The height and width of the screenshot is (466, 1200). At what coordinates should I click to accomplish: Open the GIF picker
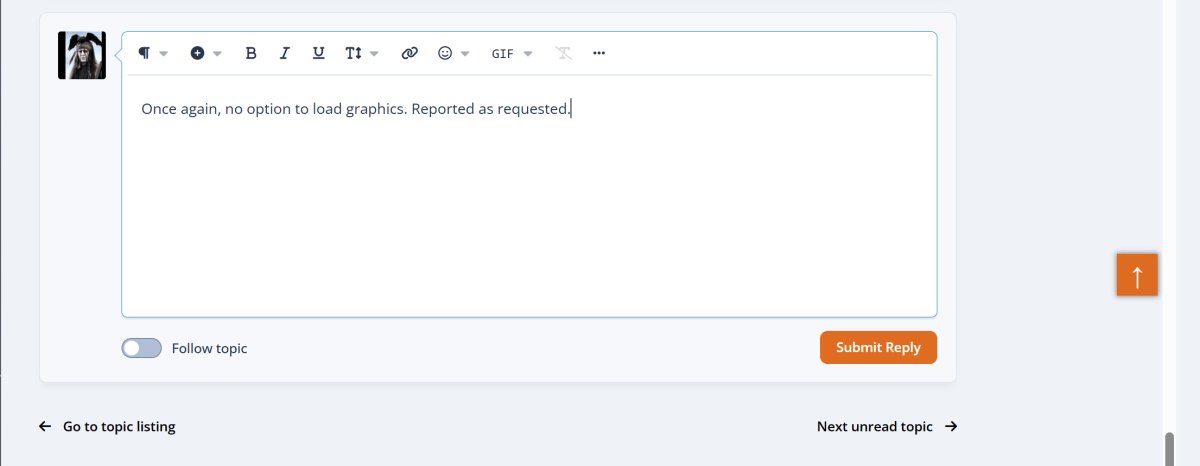pyautogui.click(x=502, y=53)
